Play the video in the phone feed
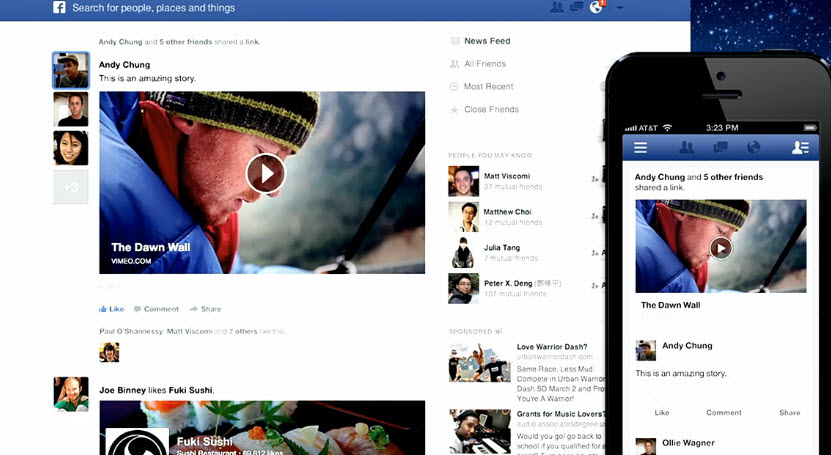This screenshot has height=455, width=831. click(720, 247)
